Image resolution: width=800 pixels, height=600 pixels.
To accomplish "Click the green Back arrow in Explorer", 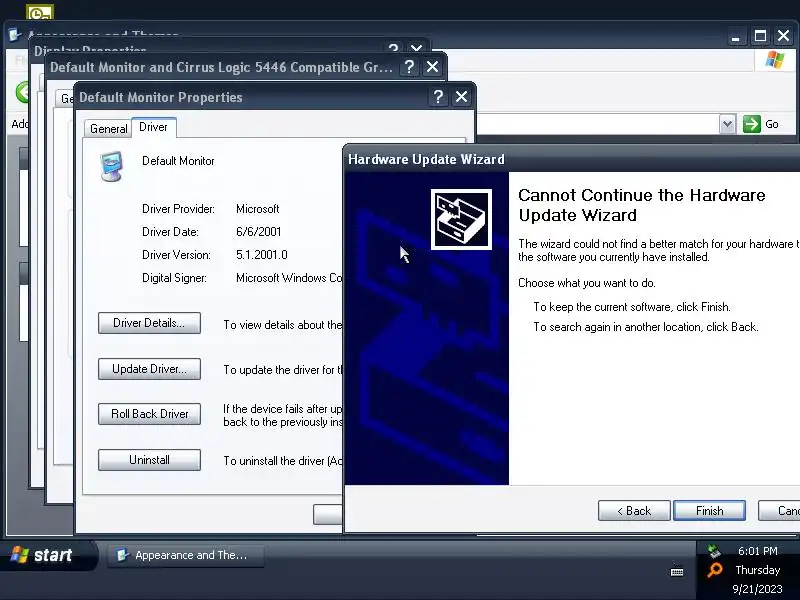I will pos(22,92).
